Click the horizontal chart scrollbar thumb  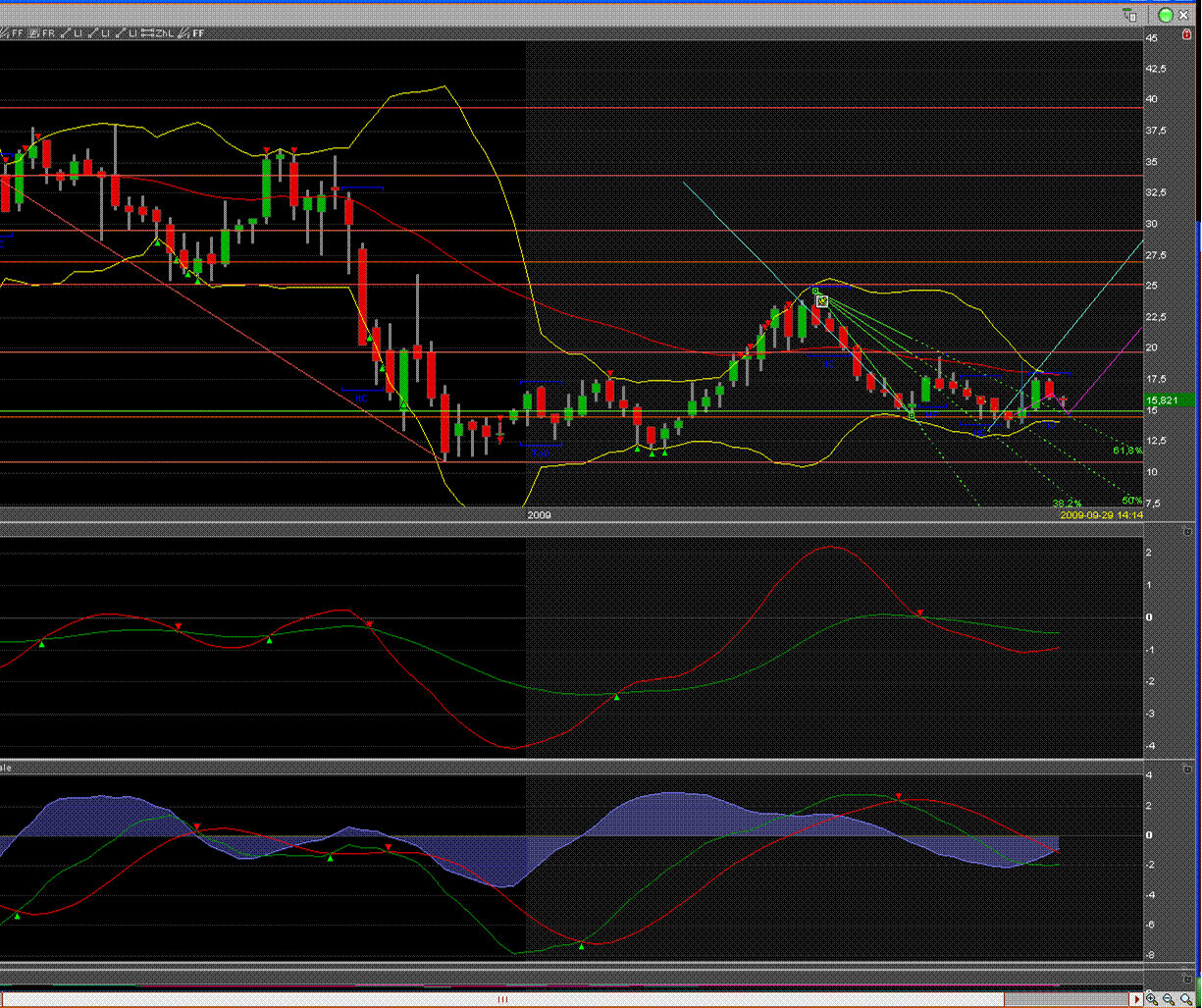[501, 999]
